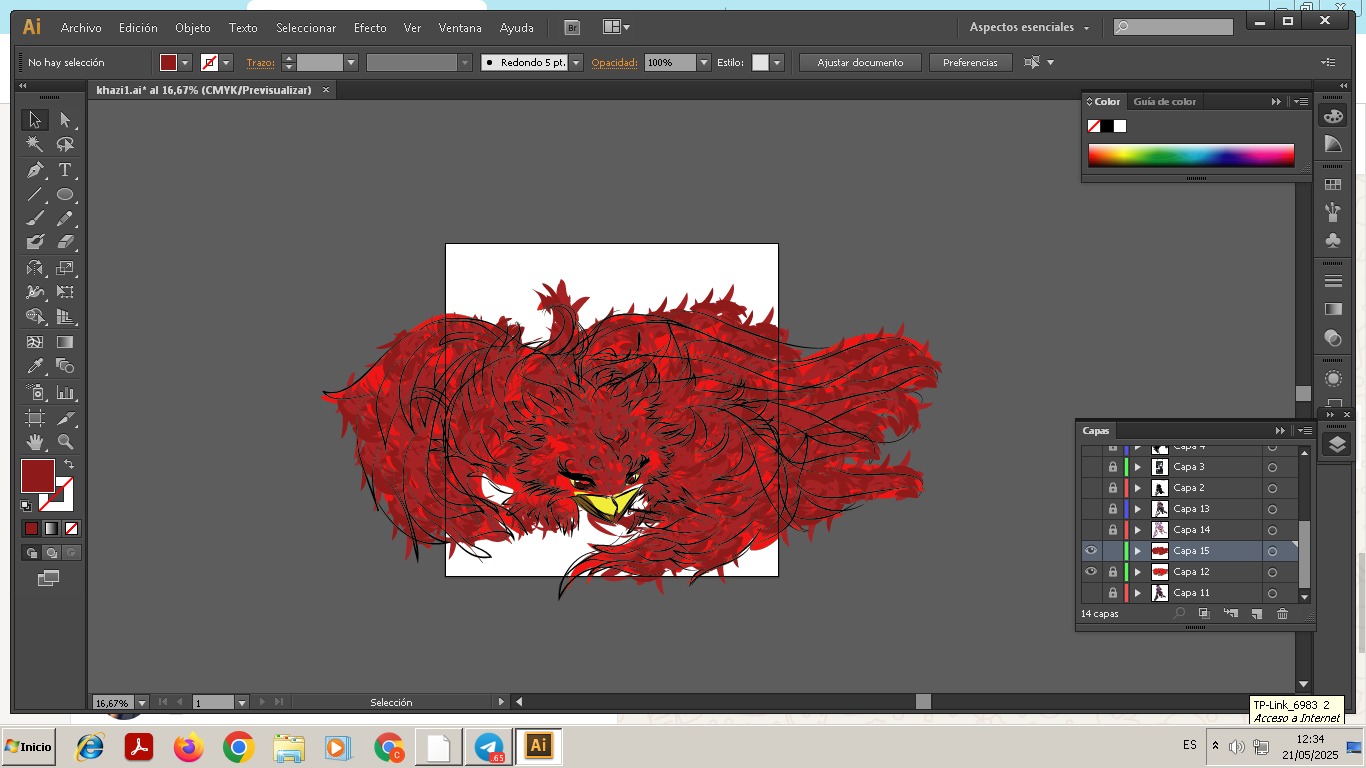Create new layer in Capas panel
Screen dimensions: 1366x768
[x=1257, y=614]
